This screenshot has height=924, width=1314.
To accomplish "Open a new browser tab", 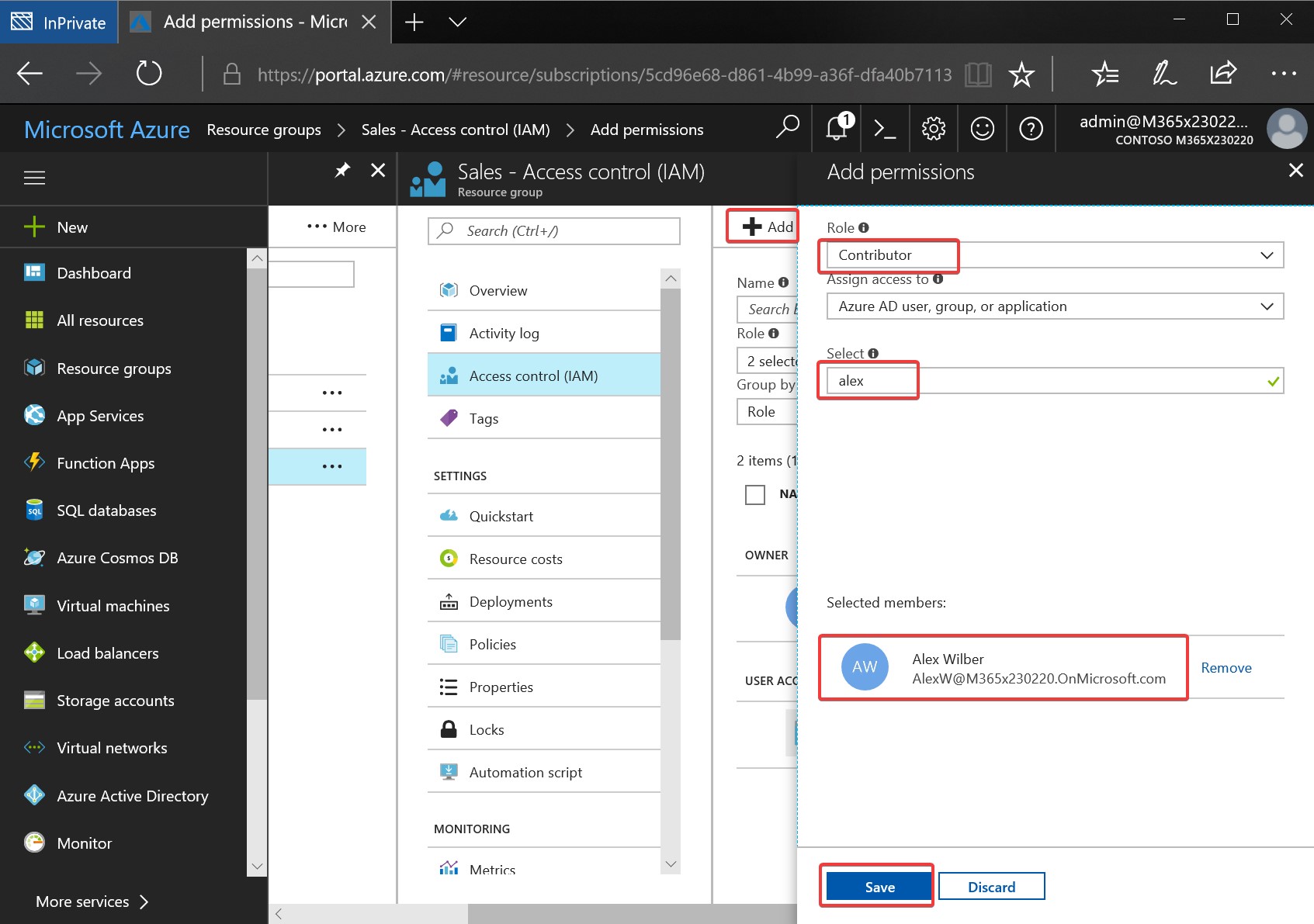I will (414, 22).
